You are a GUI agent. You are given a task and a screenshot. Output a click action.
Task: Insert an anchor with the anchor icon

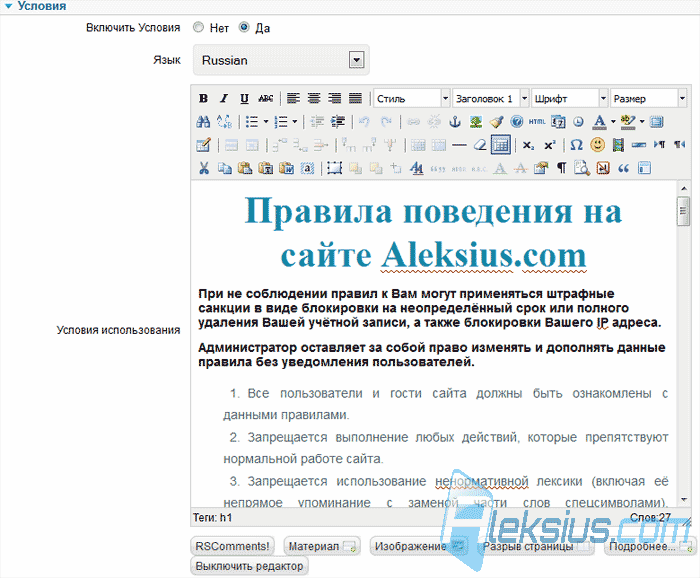(455, 121)
